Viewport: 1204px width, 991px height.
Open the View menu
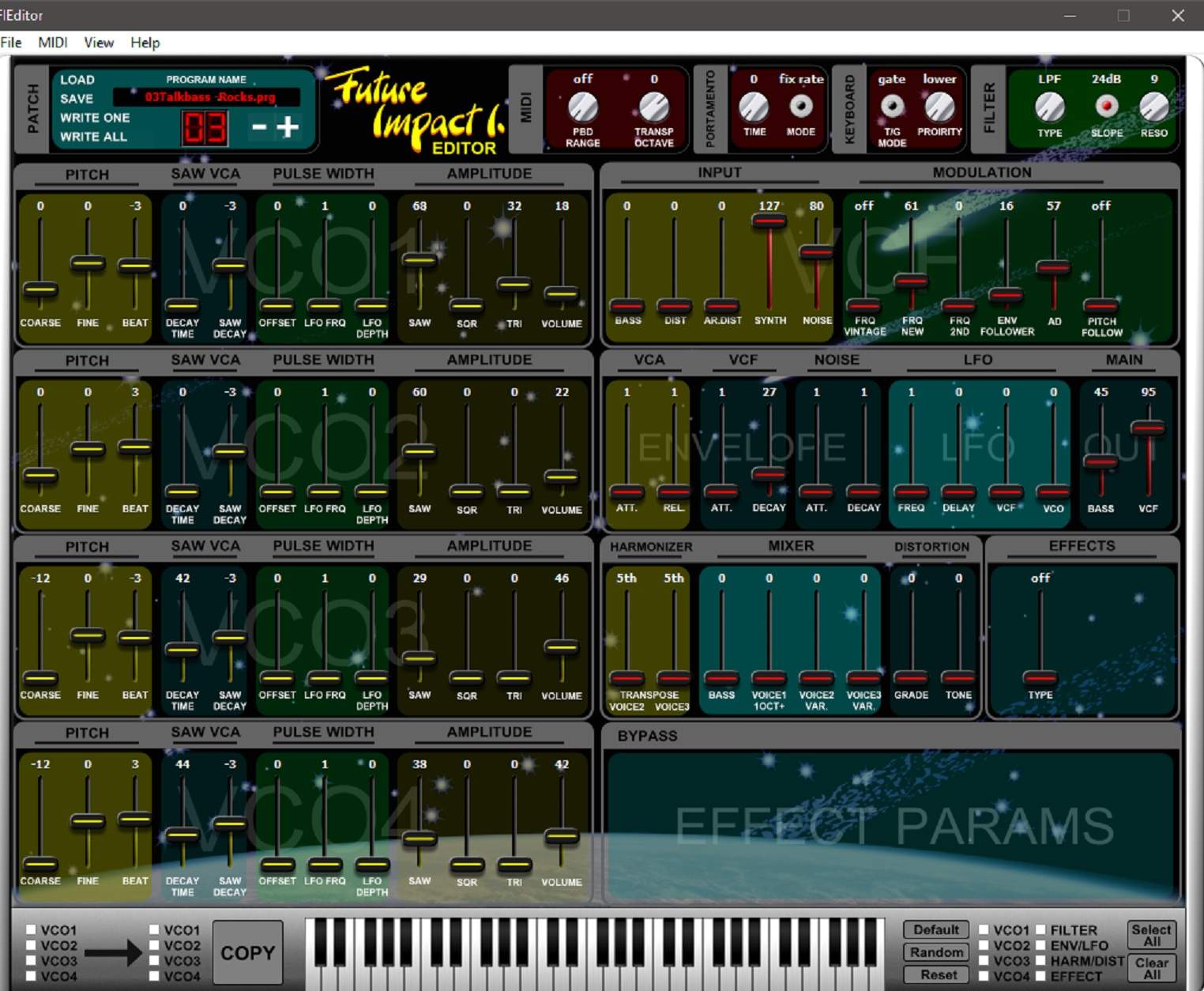pos(99,43)
